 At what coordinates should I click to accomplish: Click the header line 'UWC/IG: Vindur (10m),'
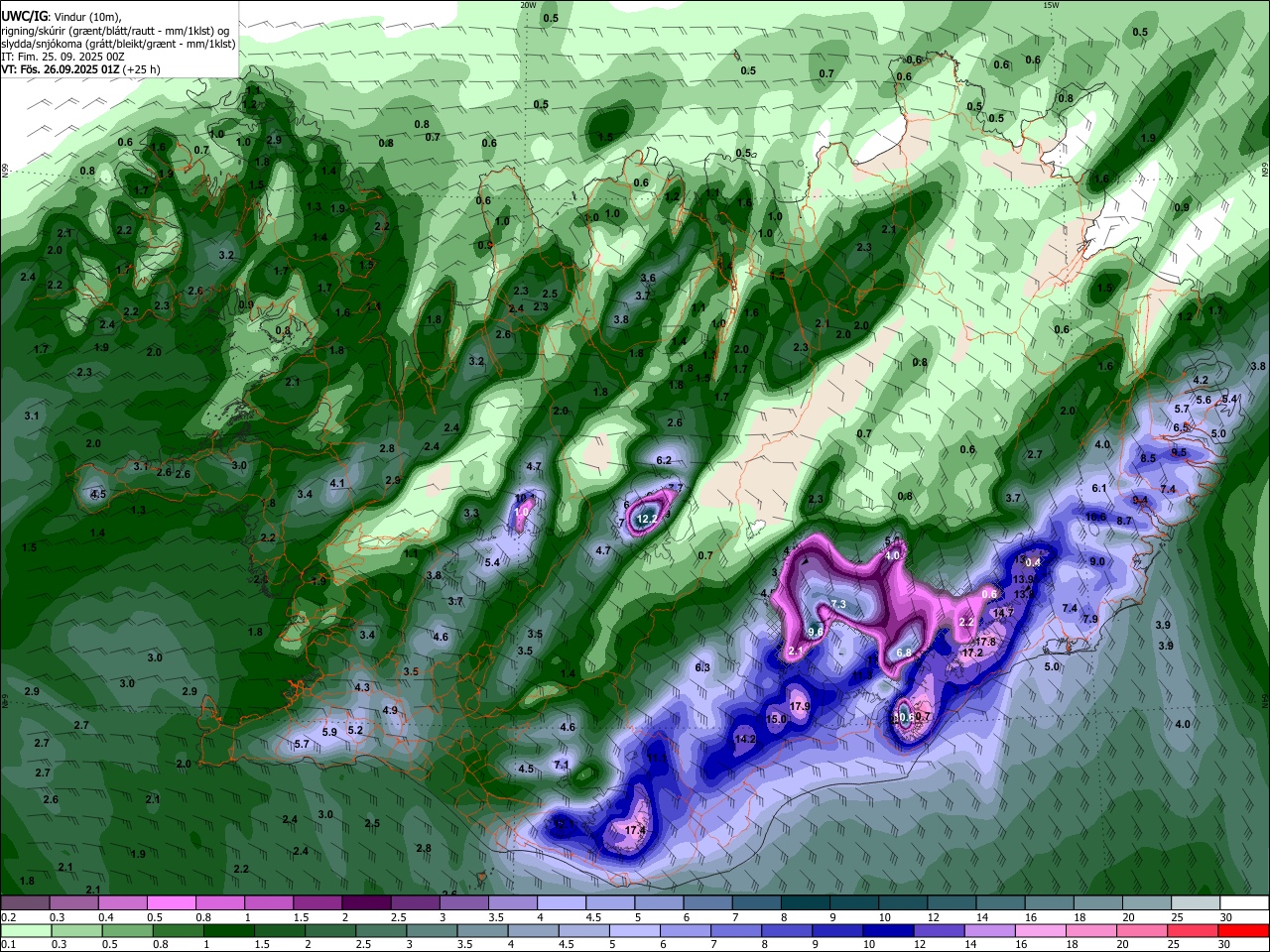point(62,18)
